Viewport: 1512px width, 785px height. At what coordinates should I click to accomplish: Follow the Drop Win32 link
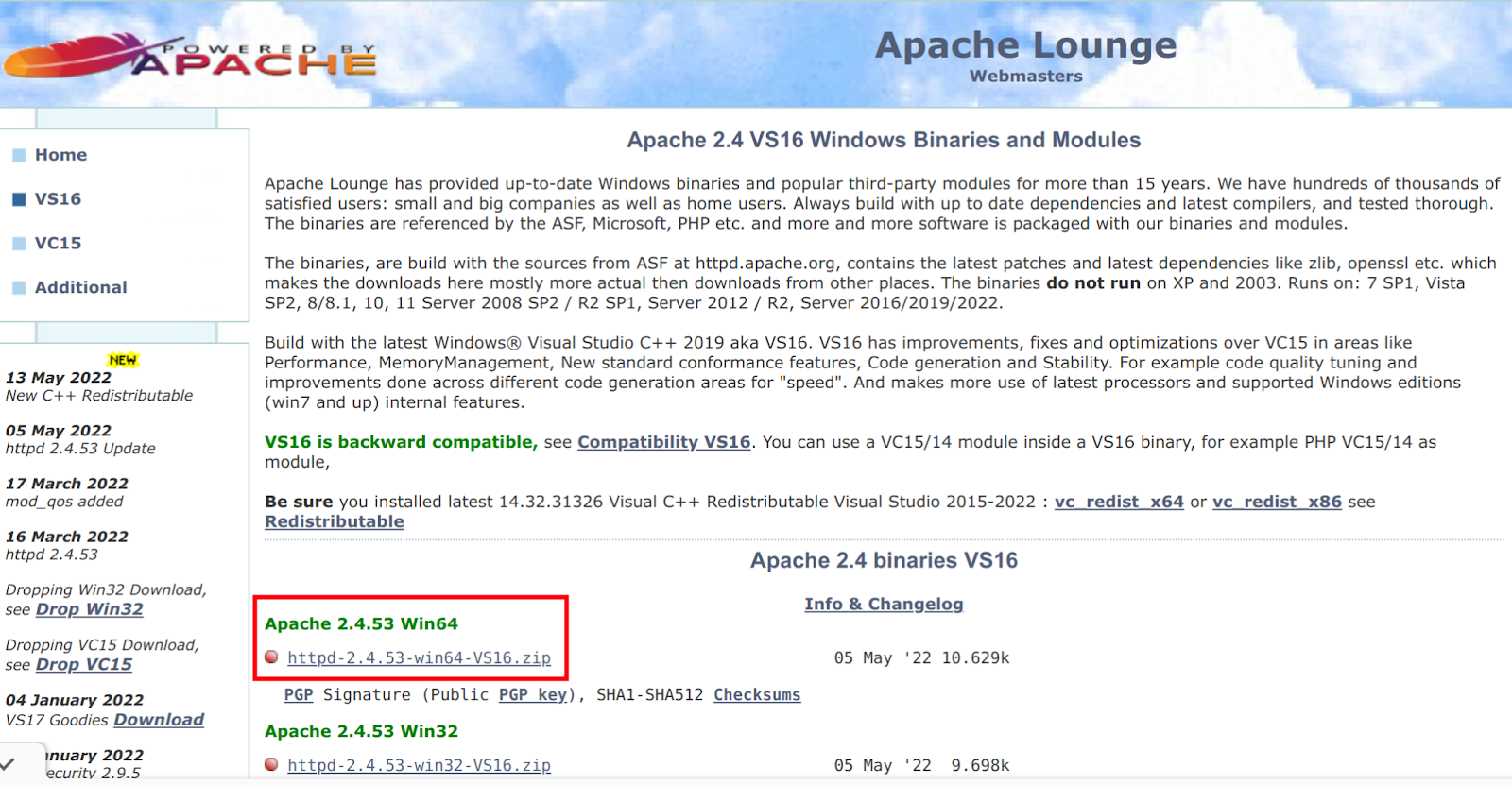point(89,609)
